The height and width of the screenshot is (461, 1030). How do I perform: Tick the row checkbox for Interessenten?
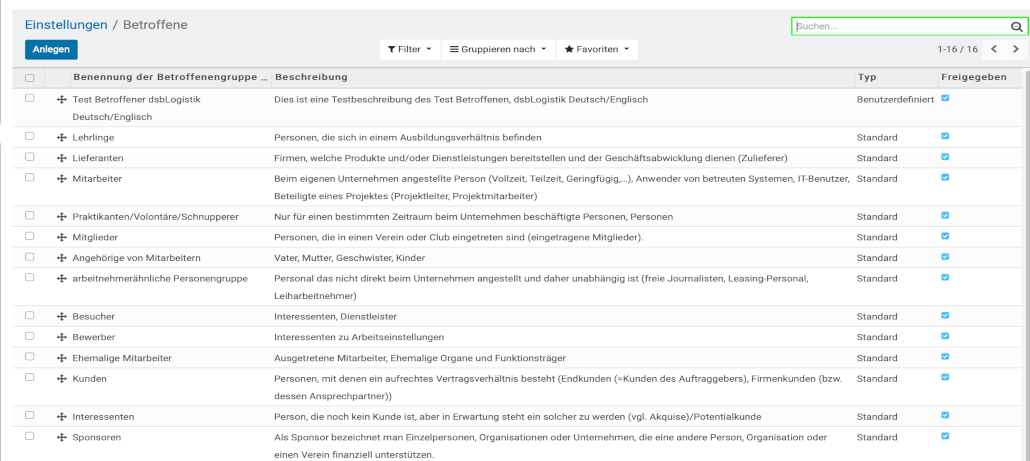click(30, 415)
